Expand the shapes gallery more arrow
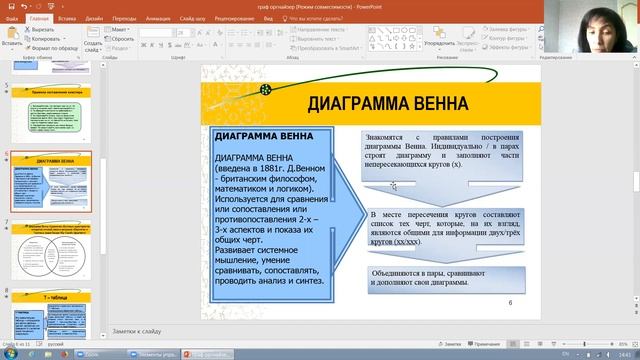 tap(420, 47)
